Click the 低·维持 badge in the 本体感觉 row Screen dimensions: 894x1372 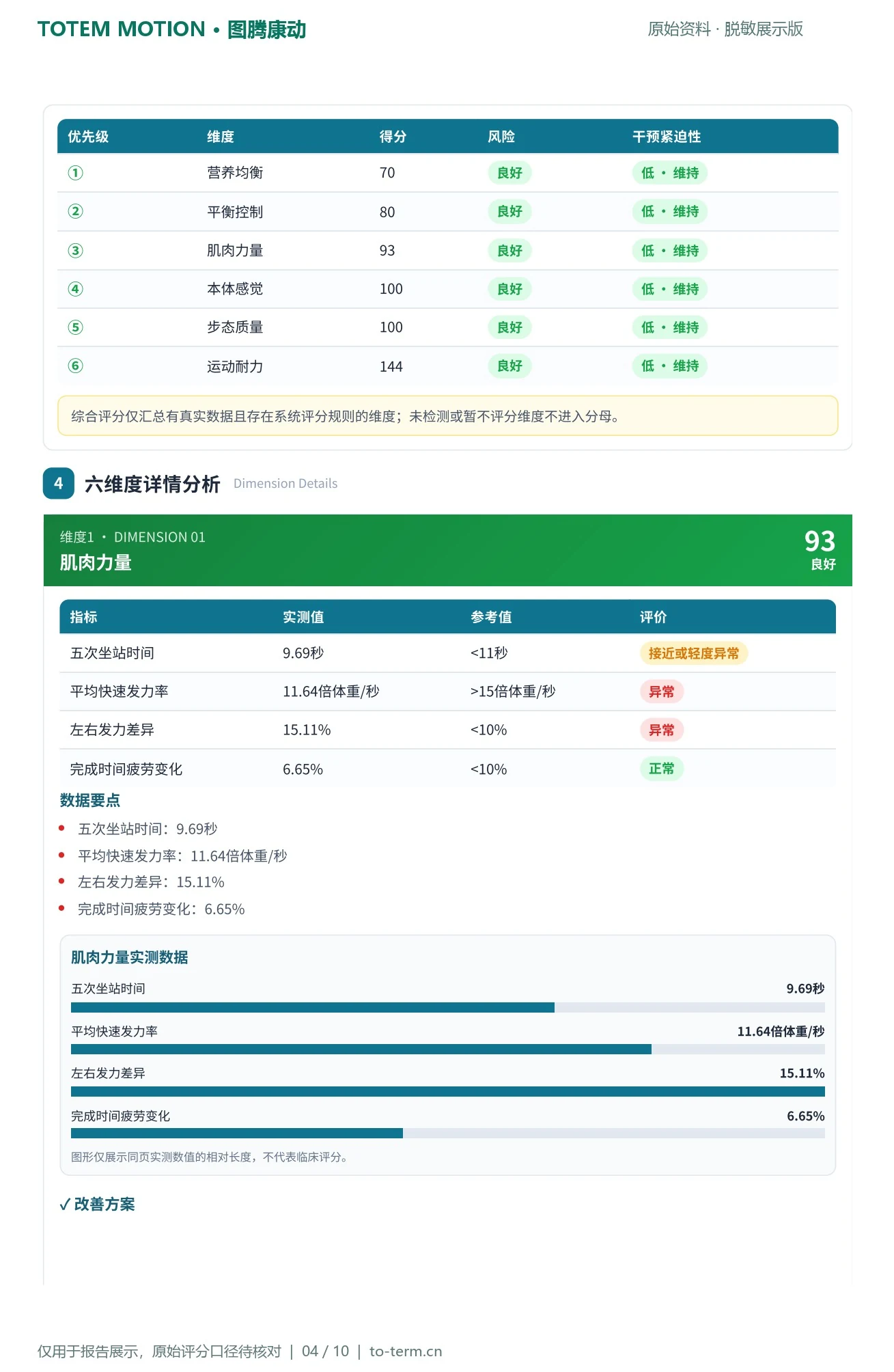tap(670, 289)
